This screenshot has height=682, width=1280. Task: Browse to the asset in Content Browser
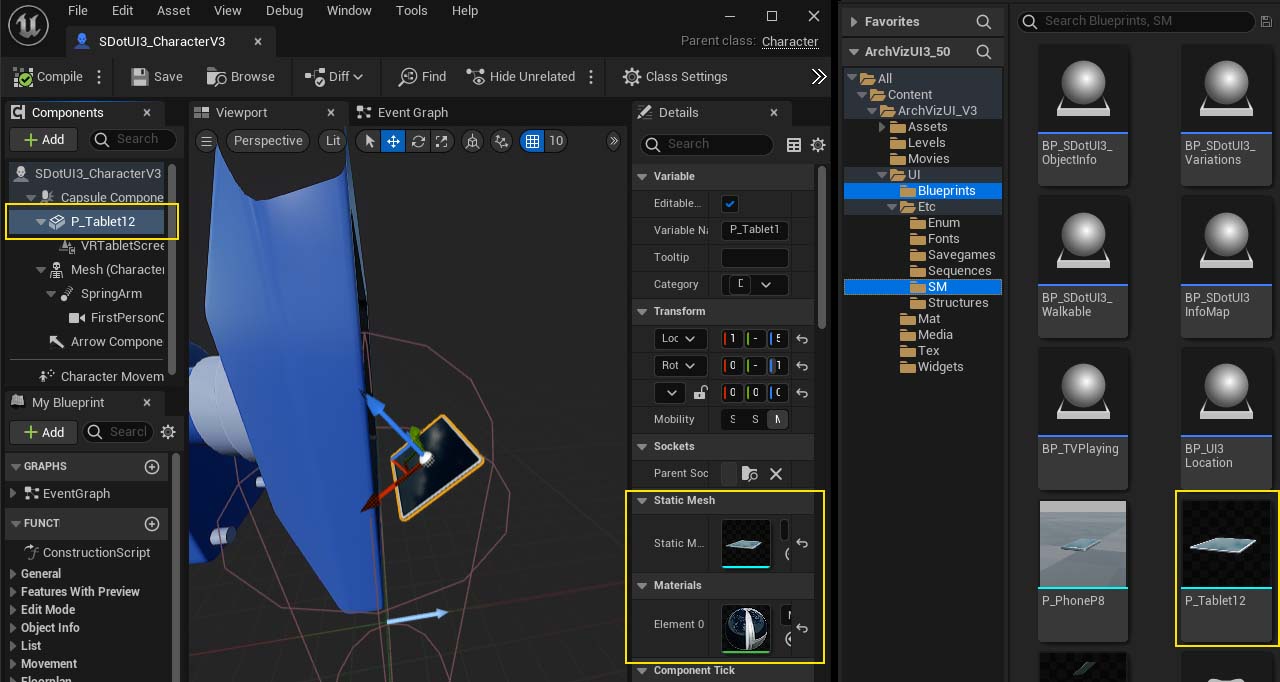[x=240, y=77]
